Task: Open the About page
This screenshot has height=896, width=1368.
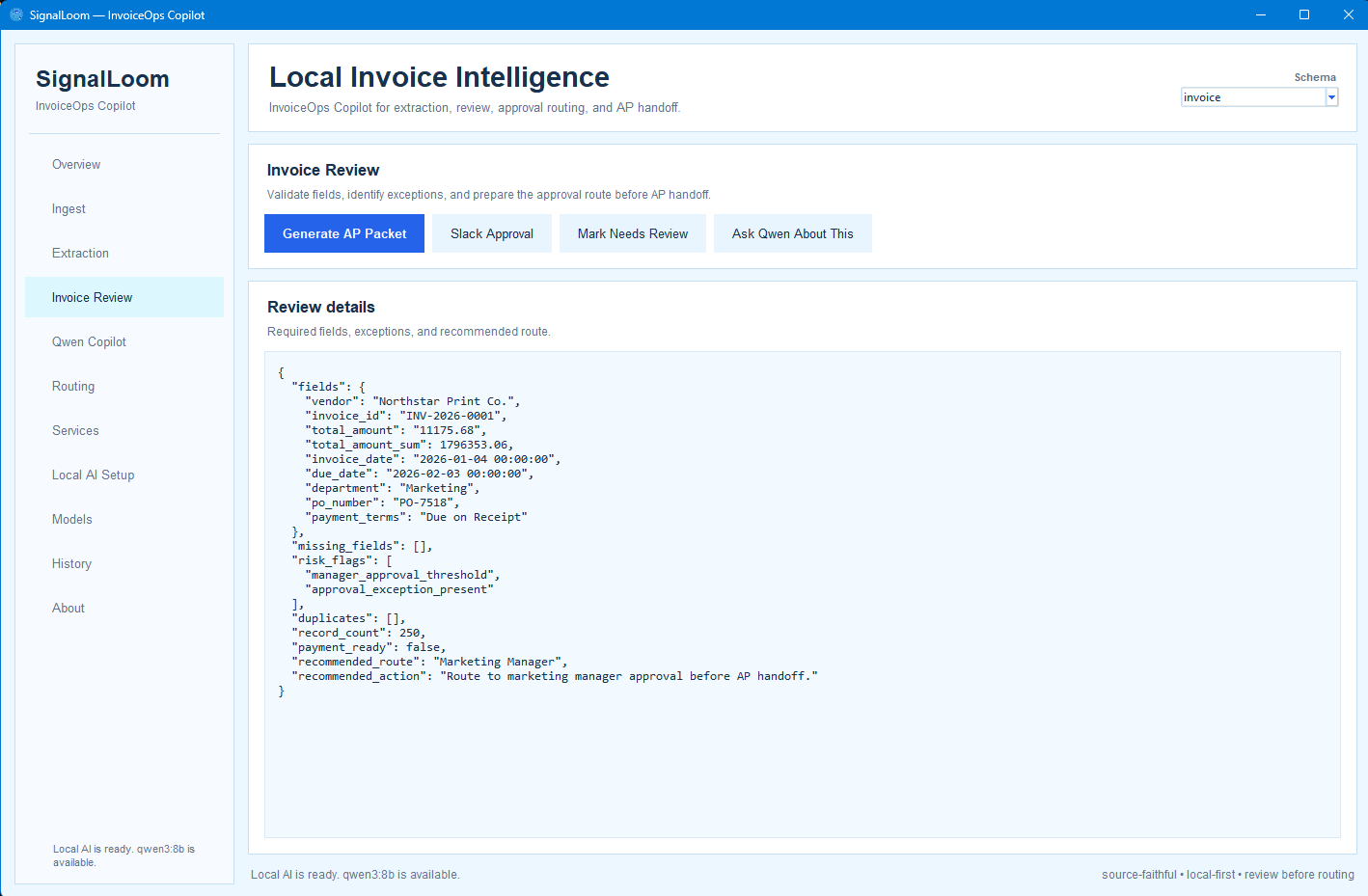Action: [x=124, y=608]
